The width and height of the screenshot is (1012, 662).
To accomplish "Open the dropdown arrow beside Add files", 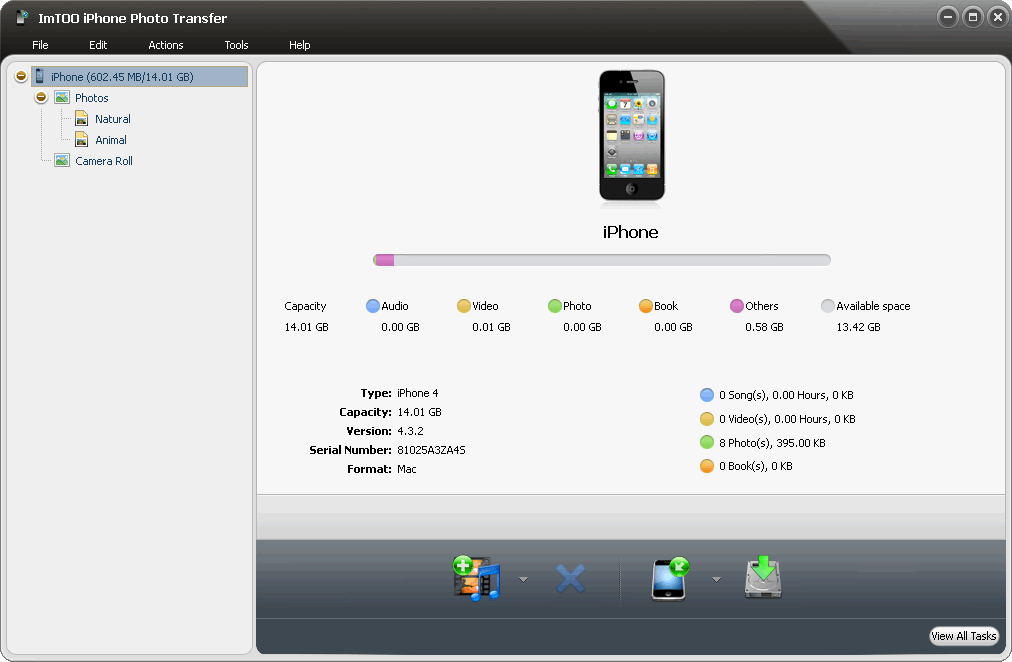I will click(x=523, y=579).
